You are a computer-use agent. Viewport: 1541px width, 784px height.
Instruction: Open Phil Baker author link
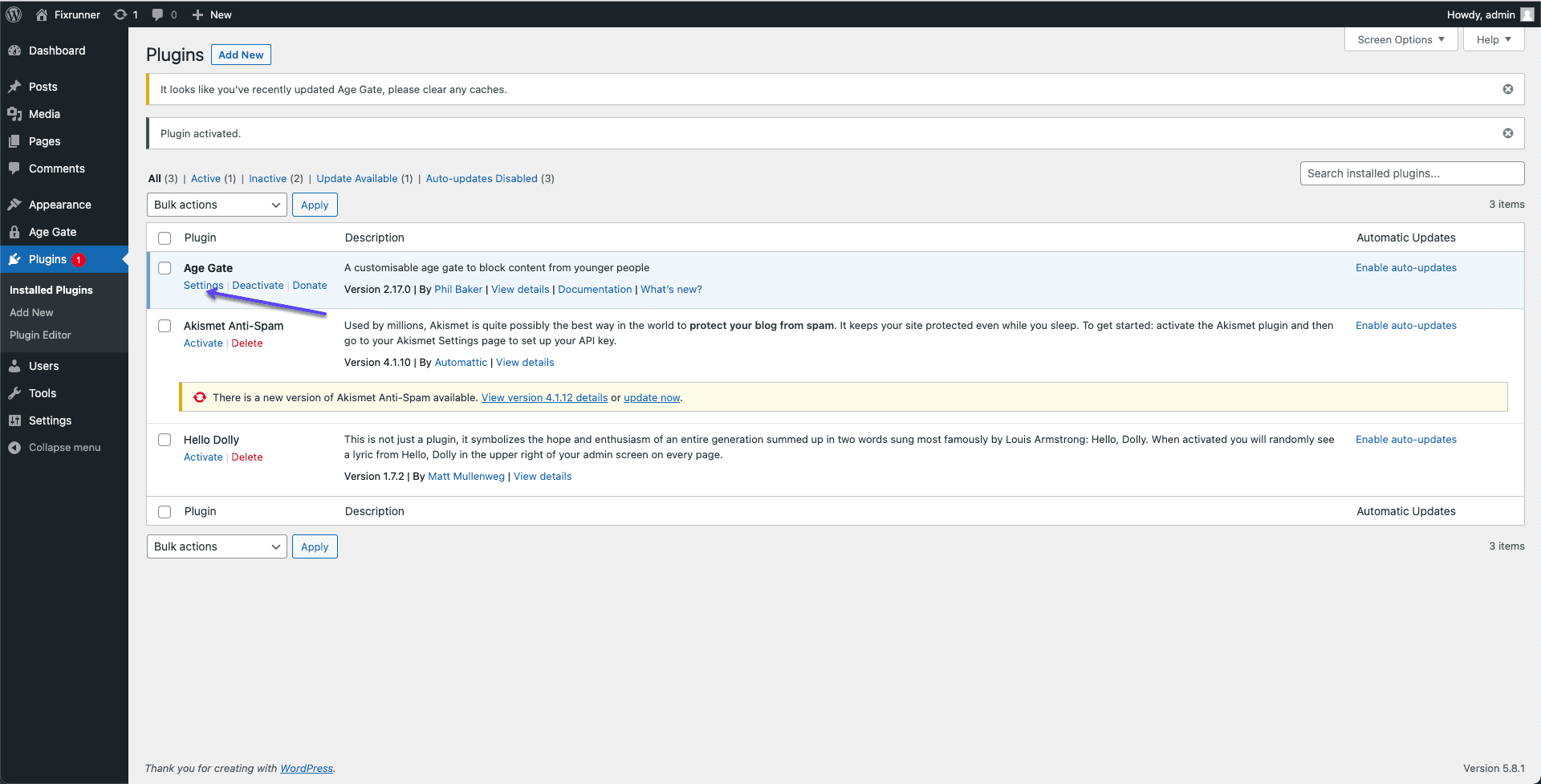coord(458,289)
